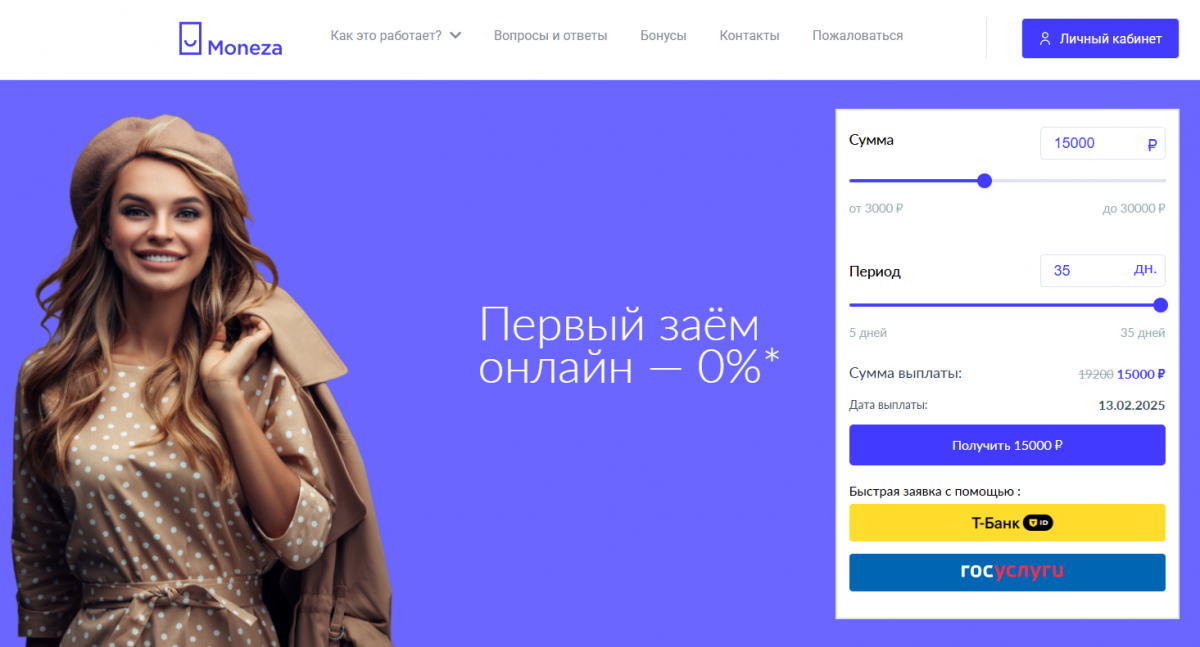The width and height of the screenshot is (1200, 647).
Task: Select Пожаловаться menu link
Action: [857, 36]
